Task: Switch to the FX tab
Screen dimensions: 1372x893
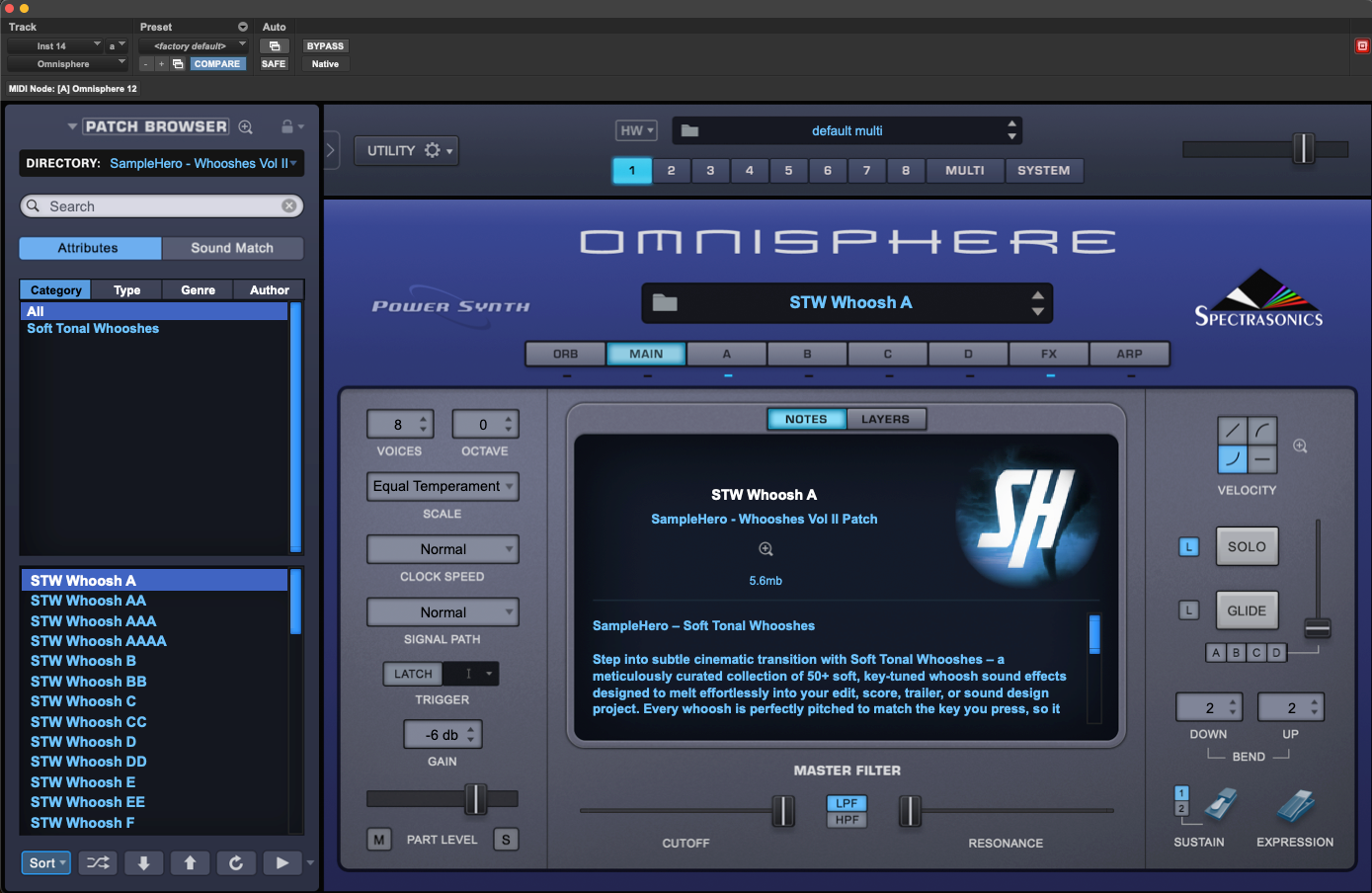Action: pyautogui.click(x=1049, y=354)
